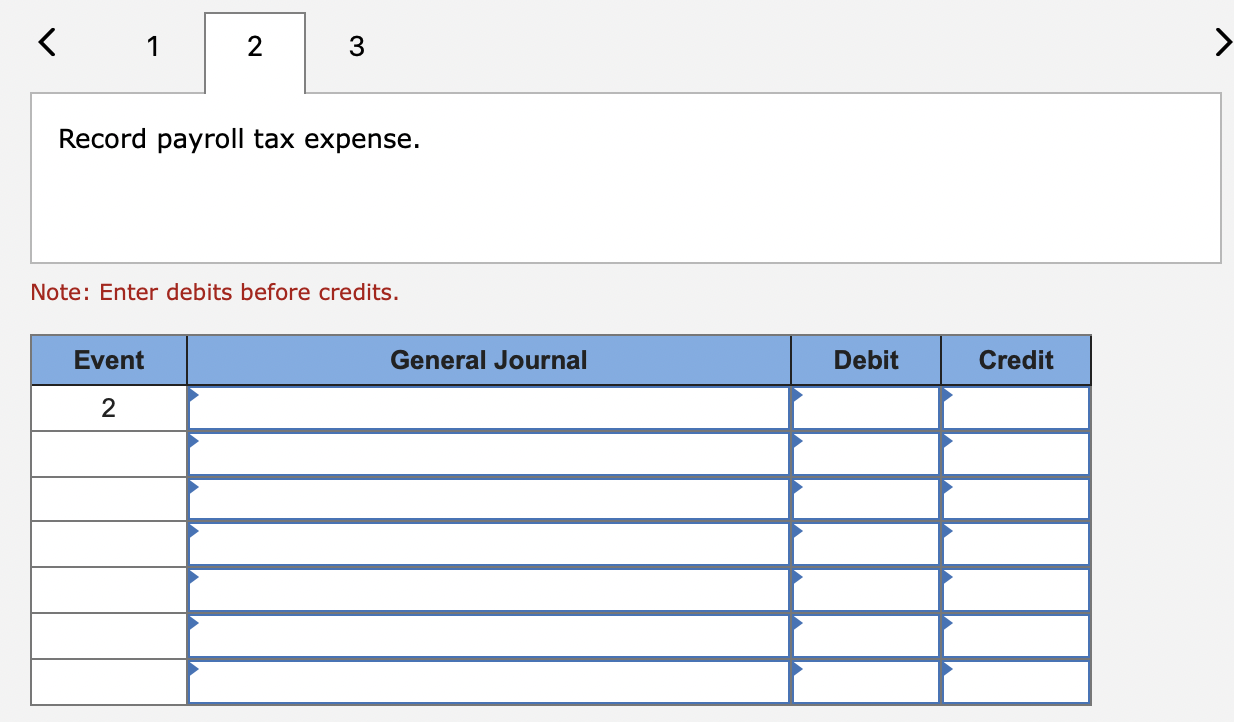Click Credit cell in Event 2 row

[1016, 408]
